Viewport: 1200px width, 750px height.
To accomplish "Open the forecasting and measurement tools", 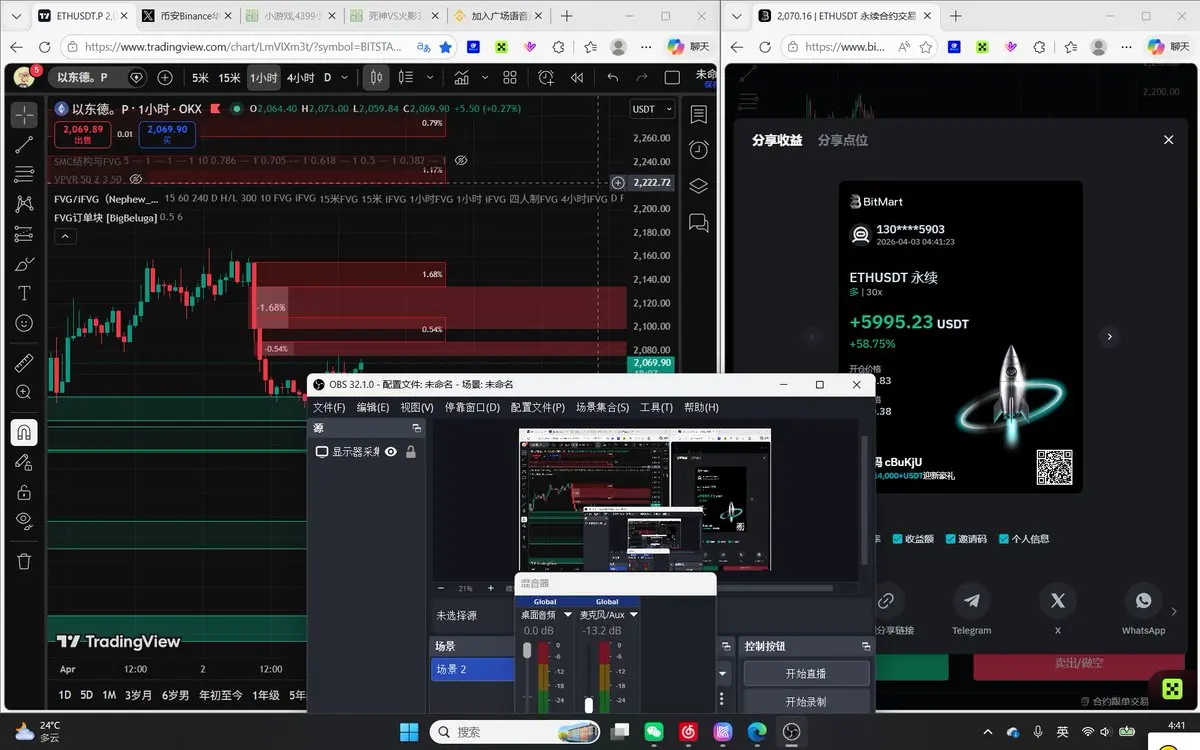I will click(x=24, y=234).
